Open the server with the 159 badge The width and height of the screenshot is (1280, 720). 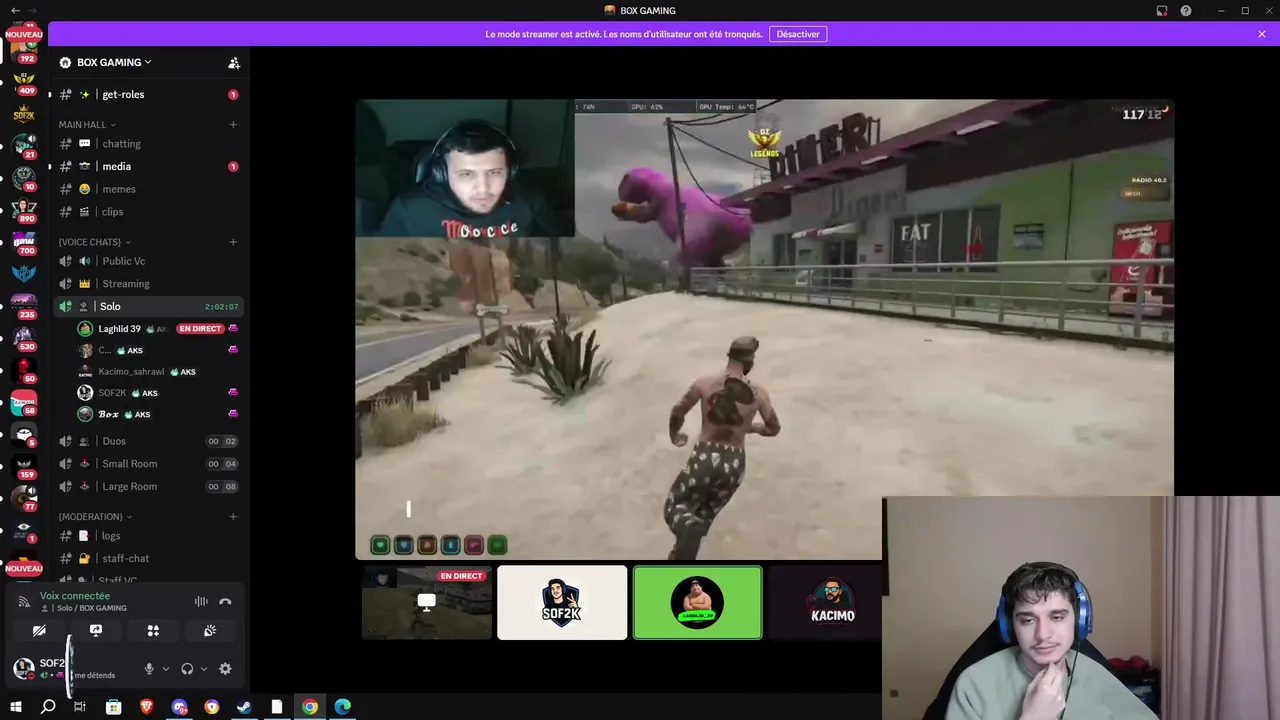[24, 466]
